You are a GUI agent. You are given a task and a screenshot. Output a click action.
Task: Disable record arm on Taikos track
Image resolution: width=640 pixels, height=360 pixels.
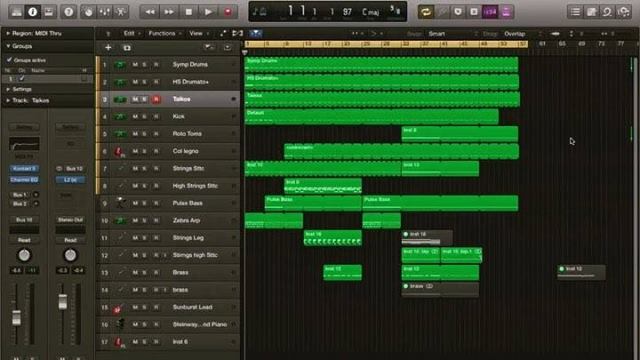(x=156, y=99)
